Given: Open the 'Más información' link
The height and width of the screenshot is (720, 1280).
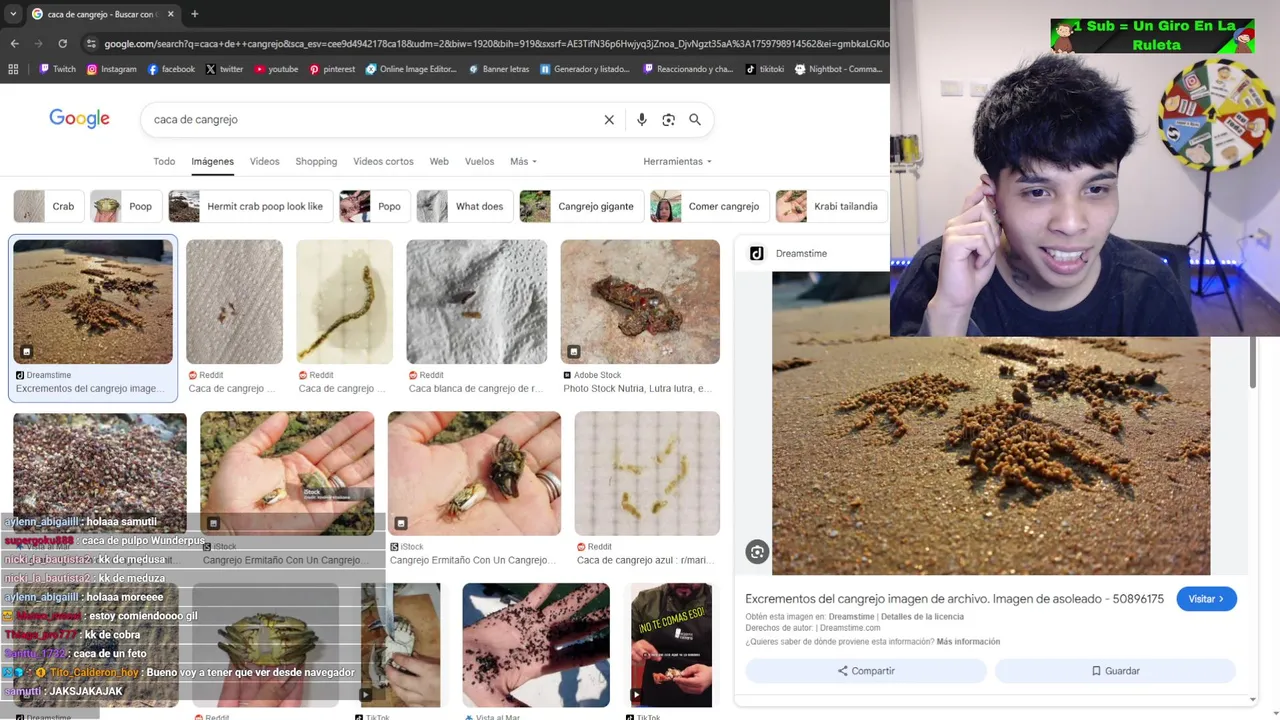Looking at the screenshot, I should pyautogui.click(x=968, y=642).
